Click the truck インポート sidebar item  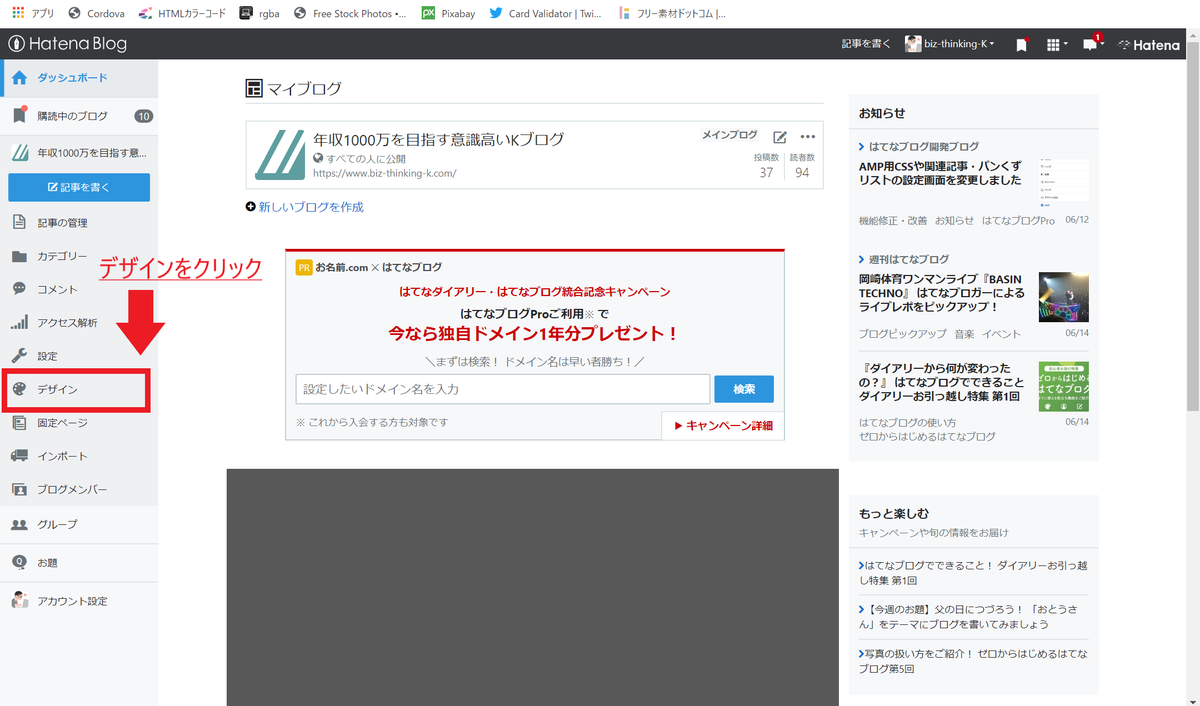pos(79,456)
